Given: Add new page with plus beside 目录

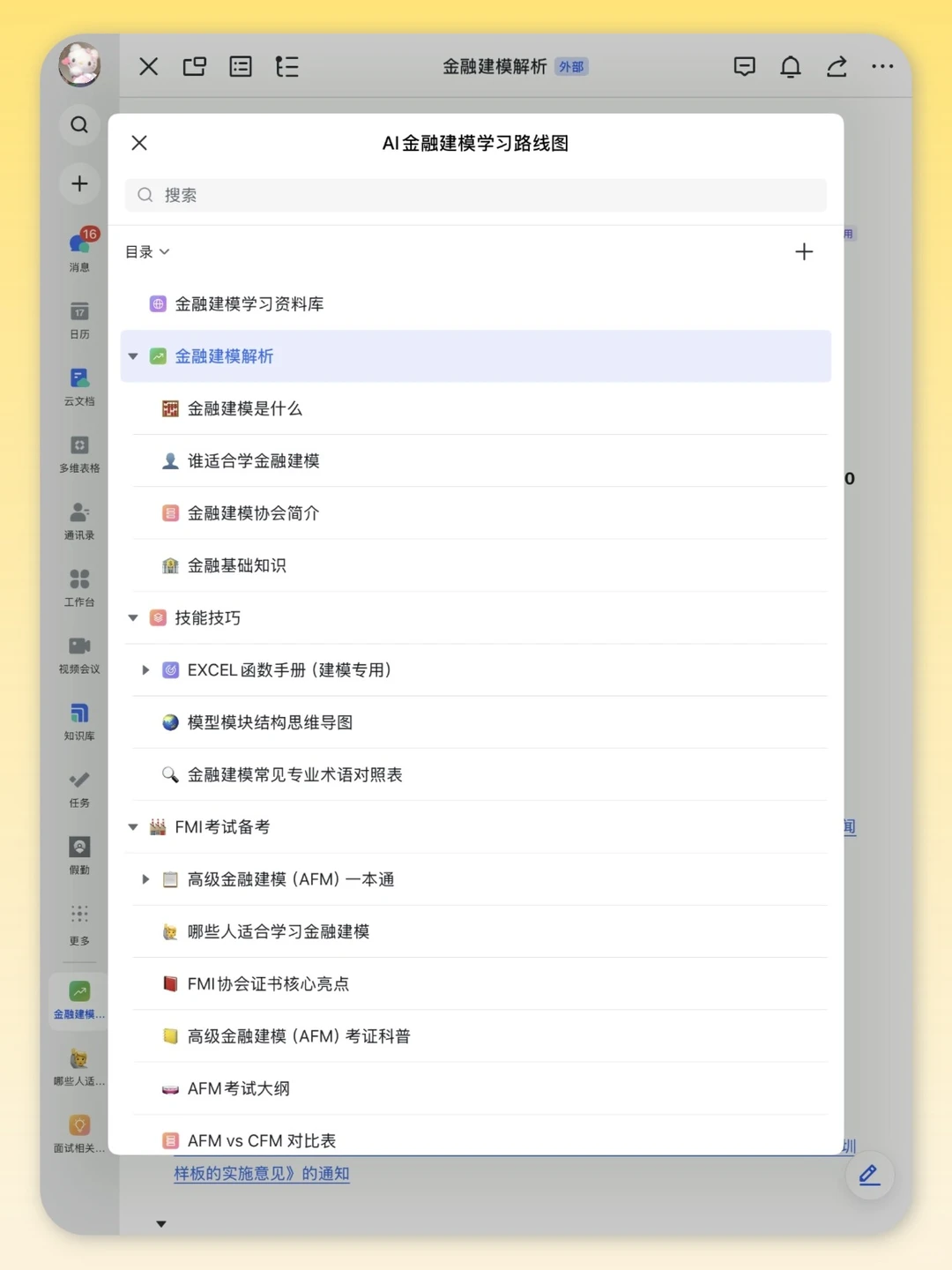Looking at the screenshot, I should [804, 252].
